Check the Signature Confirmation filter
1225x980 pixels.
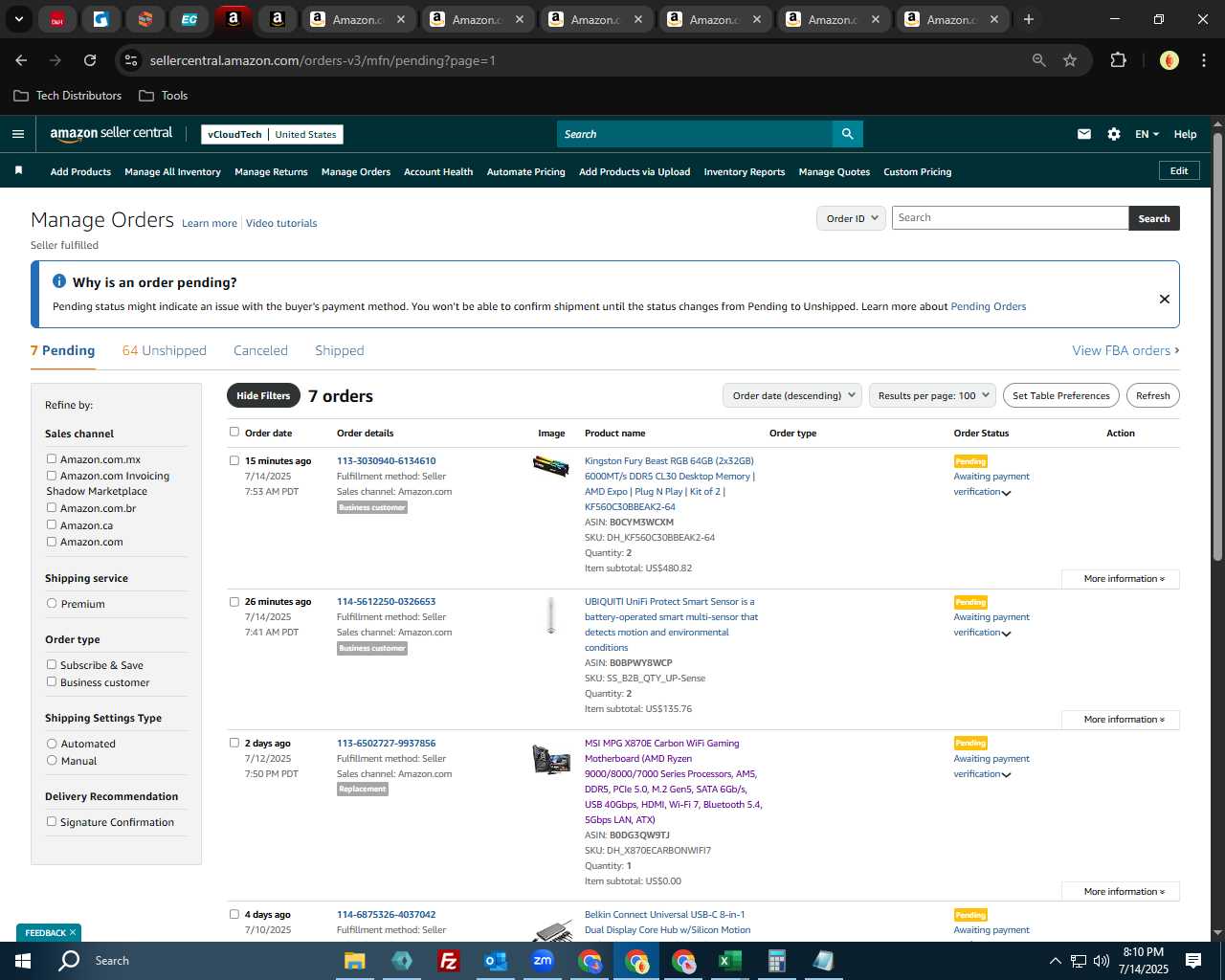(52, 822)
